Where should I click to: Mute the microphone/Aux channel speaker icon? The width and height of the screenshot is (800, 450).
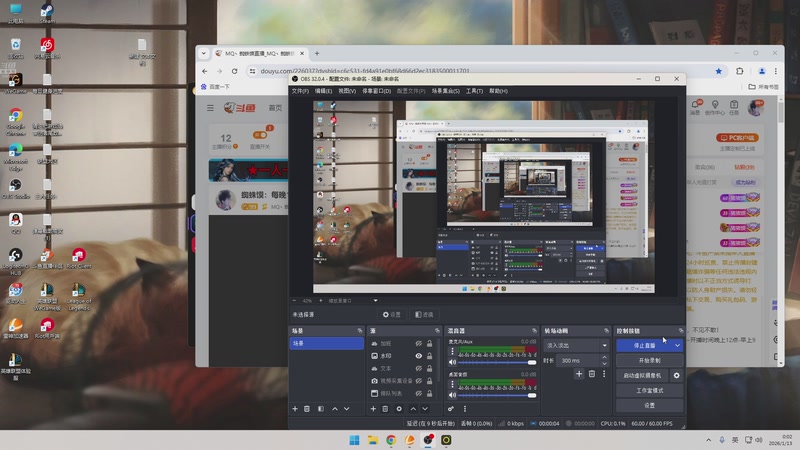(x=452, y=362)
